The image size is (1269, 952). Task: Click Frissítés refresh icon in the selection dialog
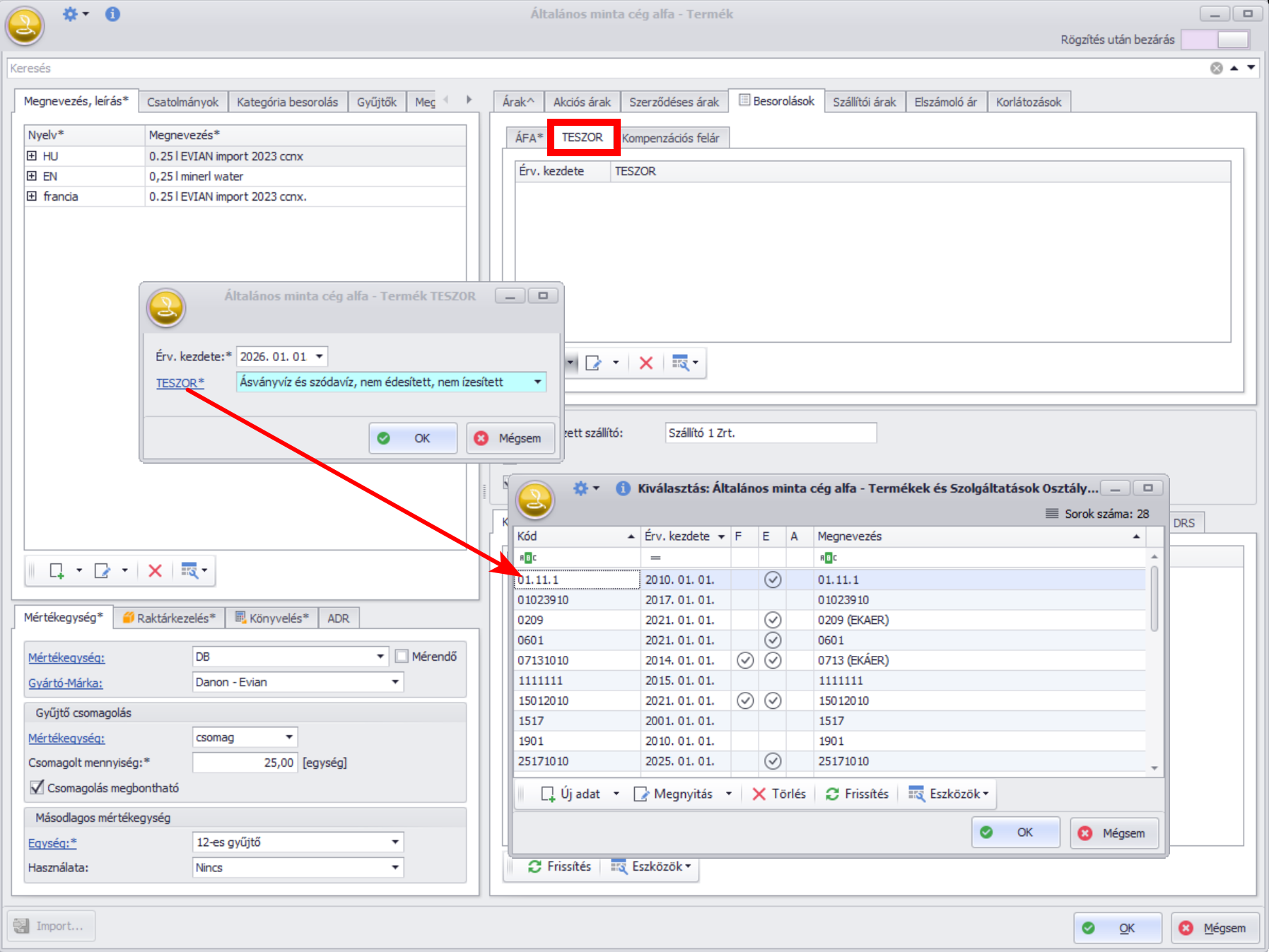pyautogui.click(x=833, y=794)
